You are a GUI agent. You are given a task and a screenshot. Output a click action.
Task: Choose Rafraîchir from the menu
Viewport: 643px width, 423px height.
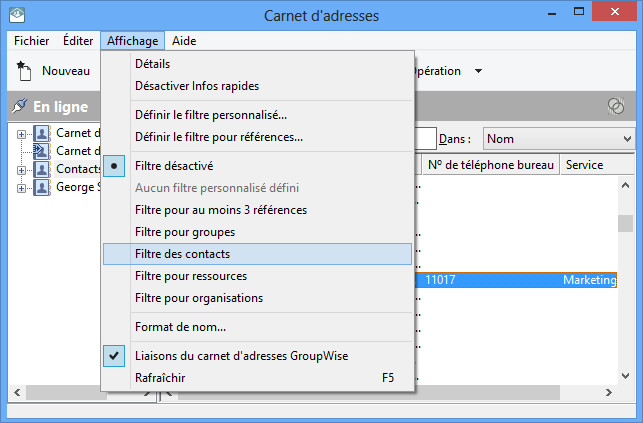257,378
